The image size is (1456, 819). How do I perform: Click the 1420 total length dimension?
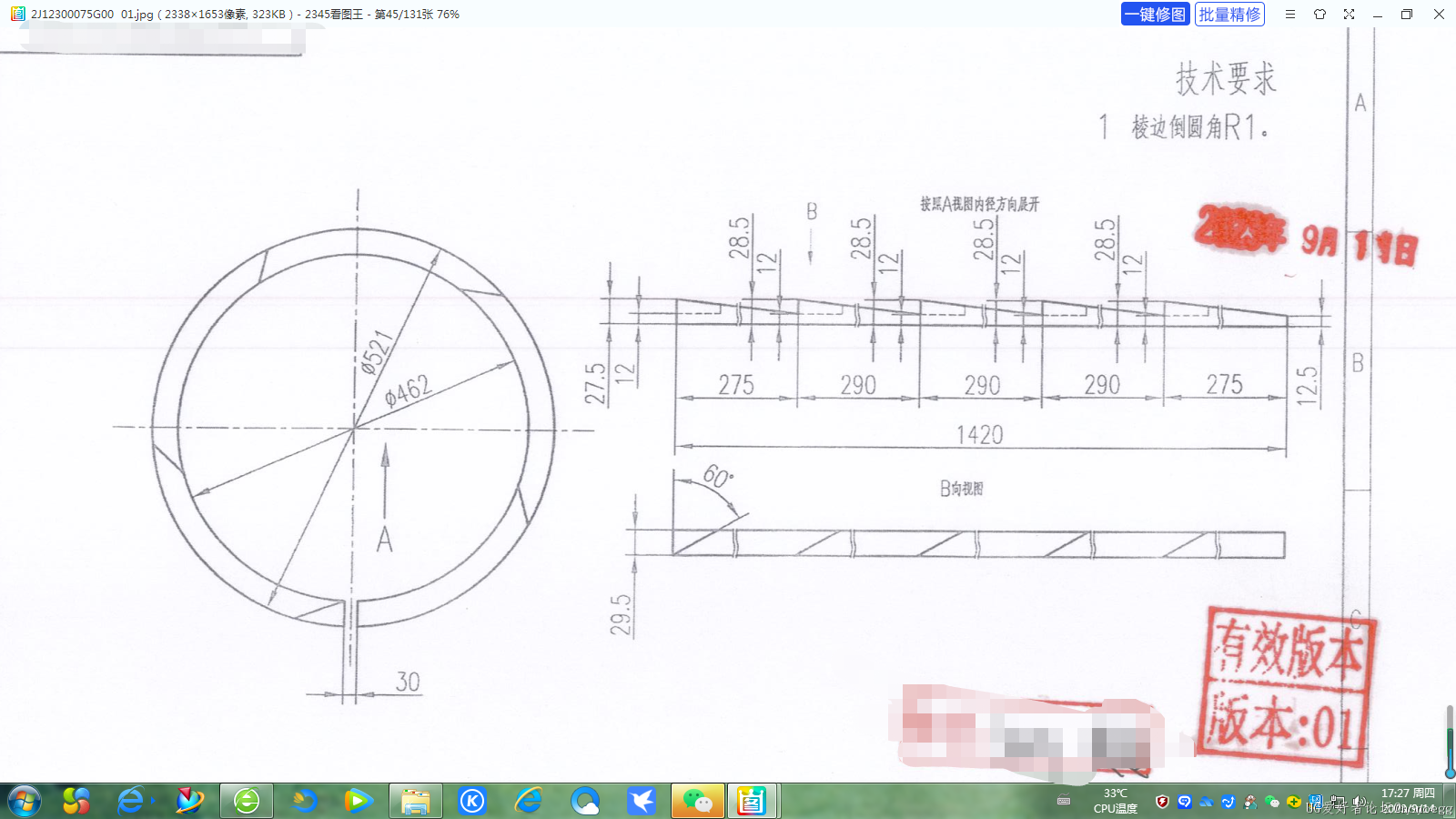coord(980,435)
